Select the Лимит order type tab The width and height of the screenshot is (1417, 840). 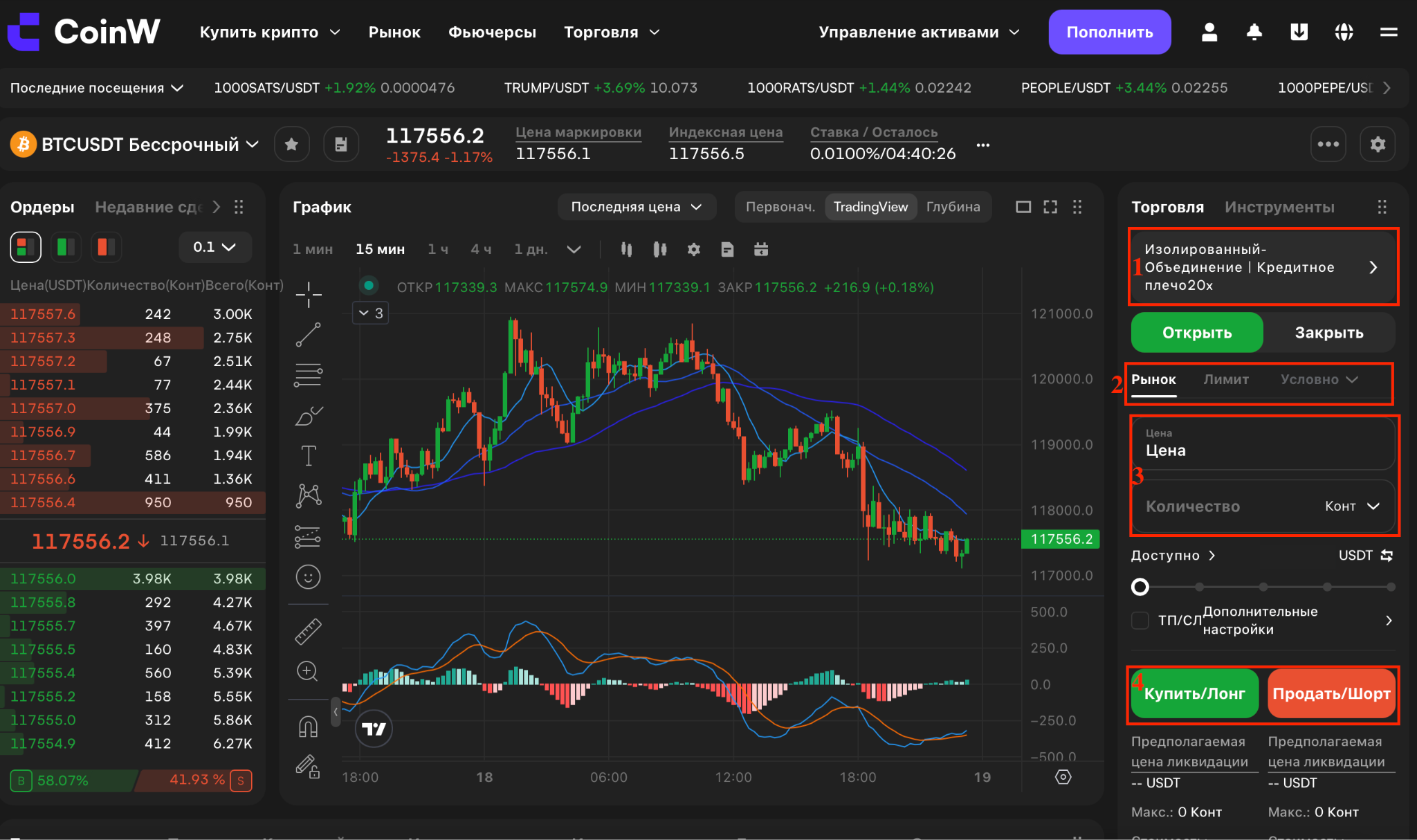point(1226,379)
